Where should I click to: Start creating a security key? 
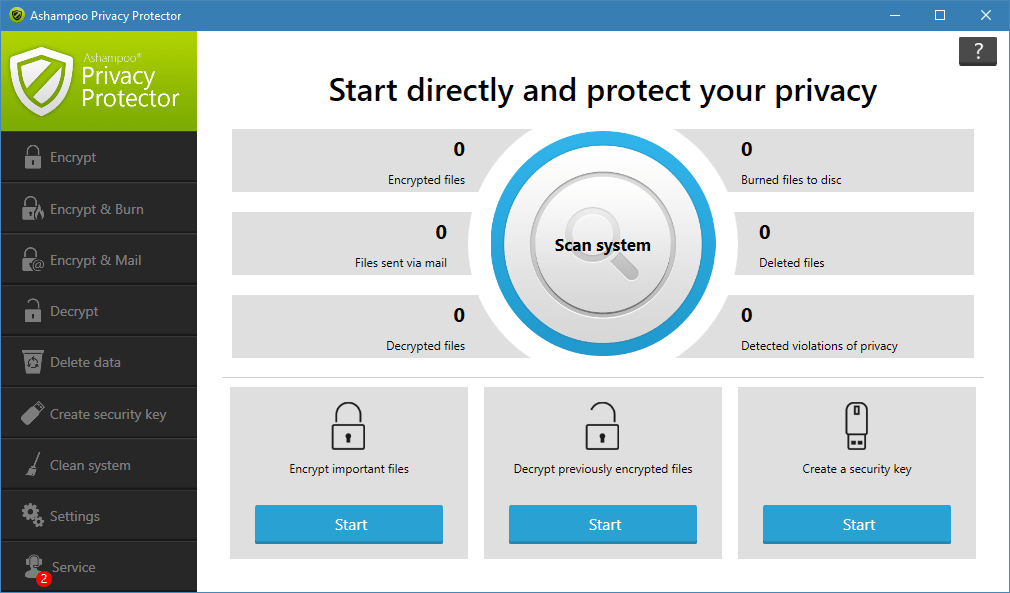click(x=857, y=524)
